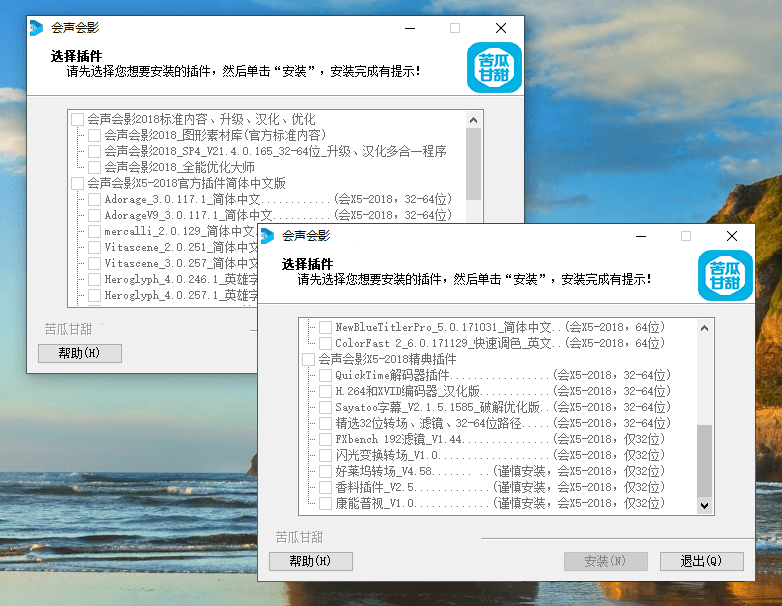
Task: Click the 会声会影 app icon in back window title
Action: click(x=36, y=28)
